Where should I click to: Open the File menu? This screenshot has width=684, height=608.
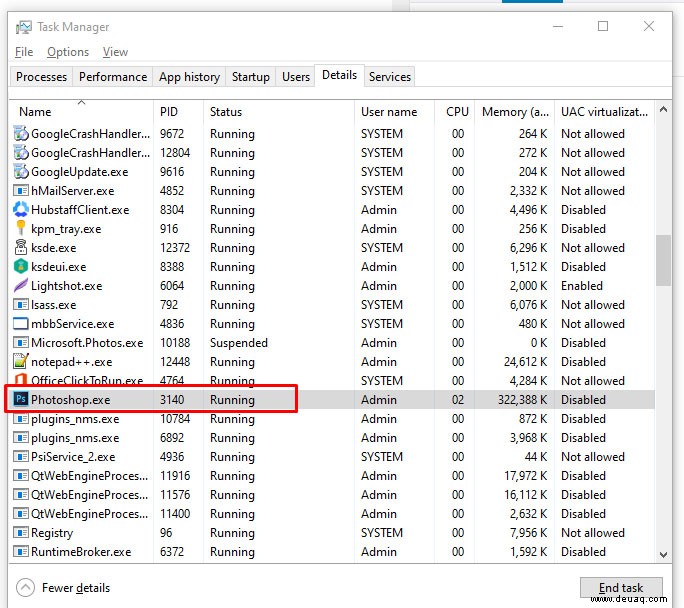point(24,52)
